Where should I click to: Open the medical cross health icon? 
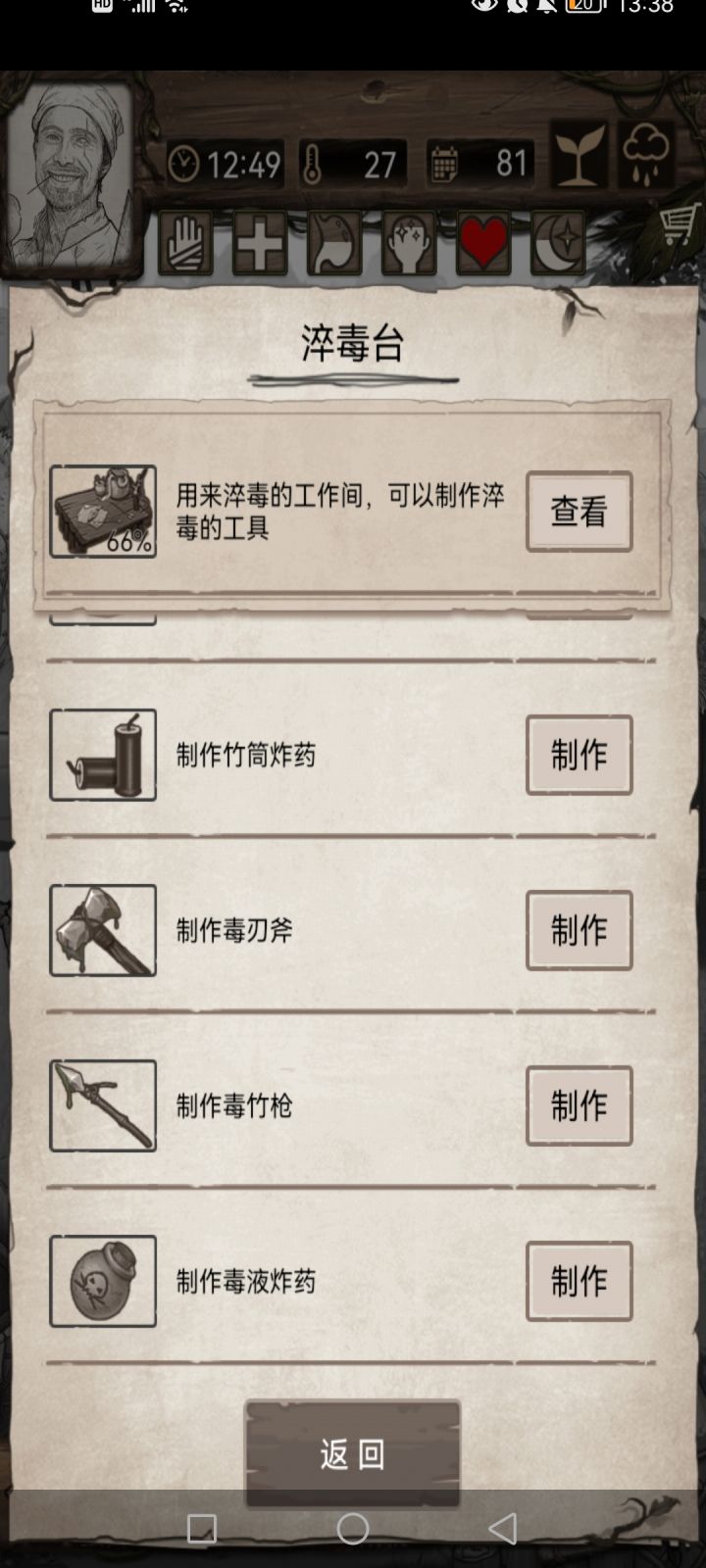pos(260,243)
